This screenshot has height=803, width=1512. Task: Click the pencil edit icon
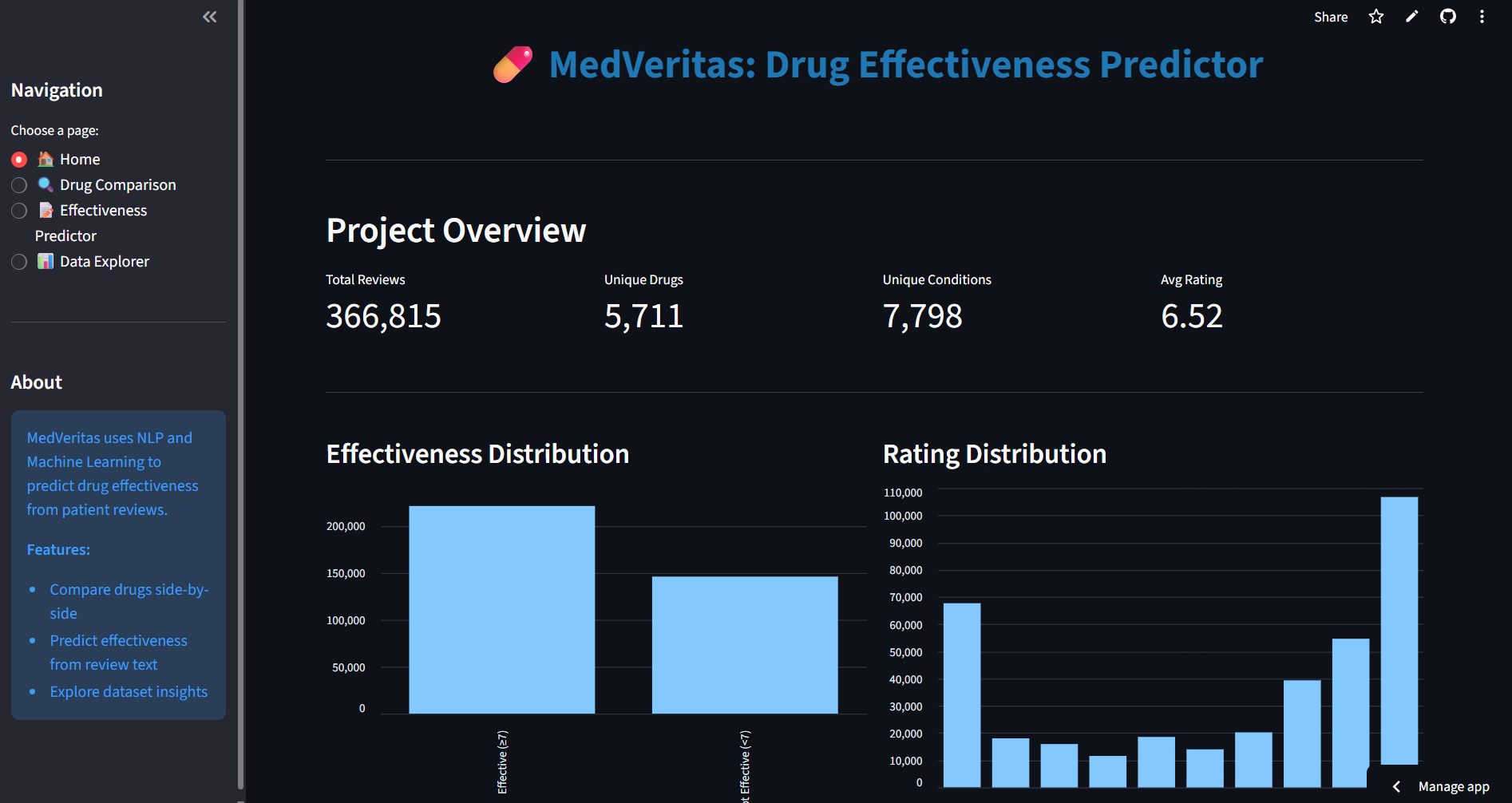(1411, 16)
